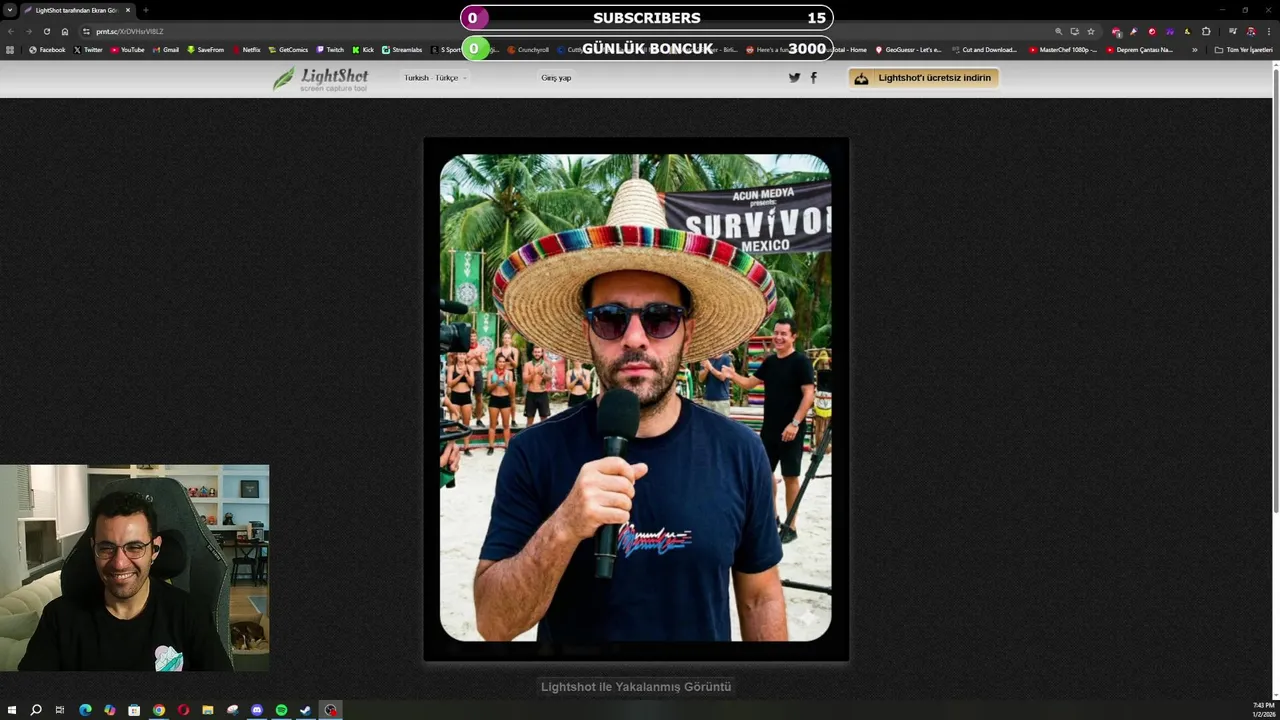
Task: Go to the browser home page icon
Action: pos(65,31)
